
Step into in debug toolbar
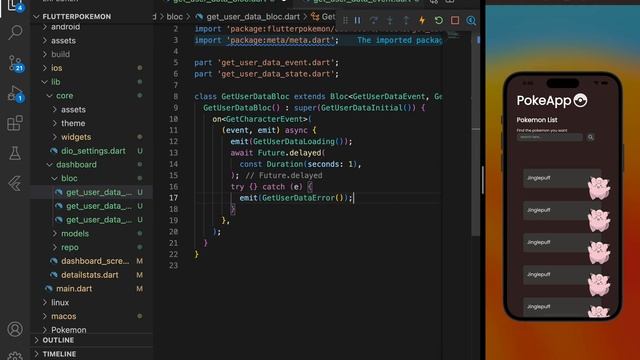coord(390,20)
